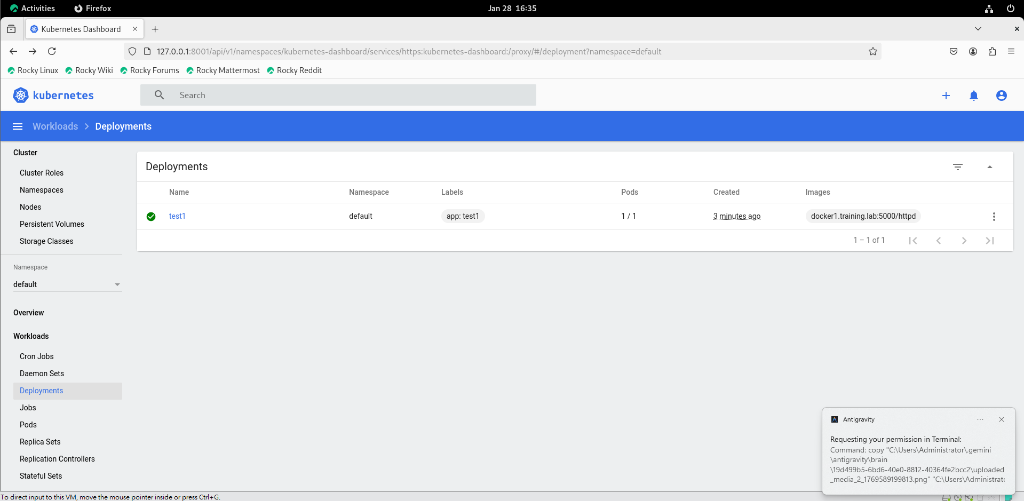Open the Firefox app menu in top bar
This screenshot has width=1024, height=501.
pyautogui.click(x=92, y=8)
